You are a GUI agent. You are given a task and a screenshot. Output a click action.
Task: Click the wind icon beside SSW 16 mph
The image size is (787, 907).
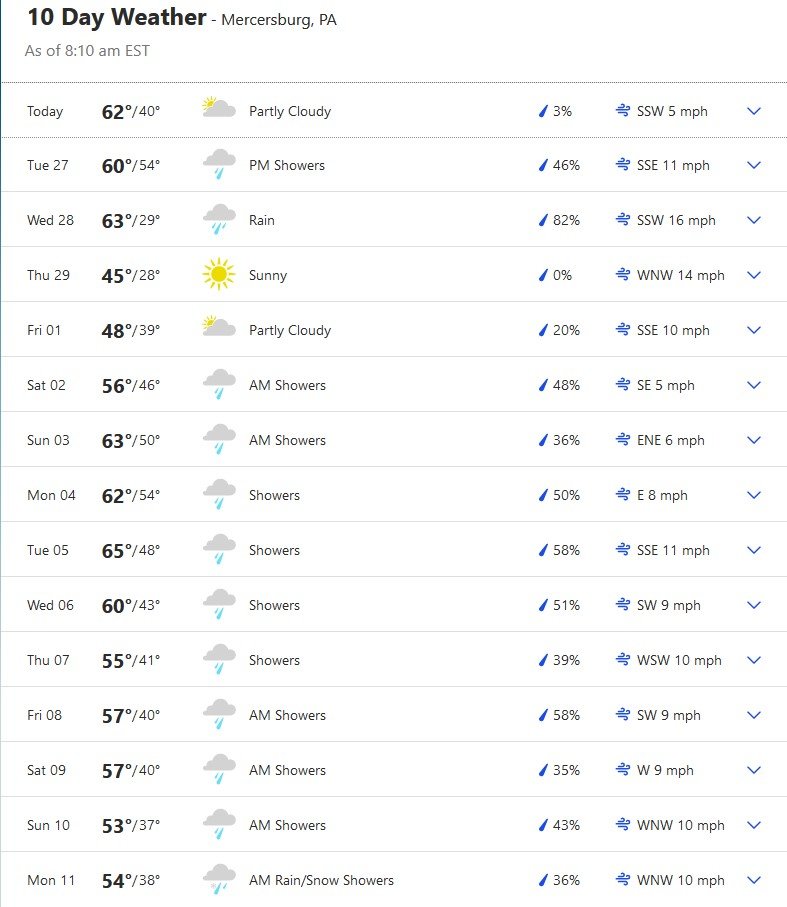(x=623, y=220)
